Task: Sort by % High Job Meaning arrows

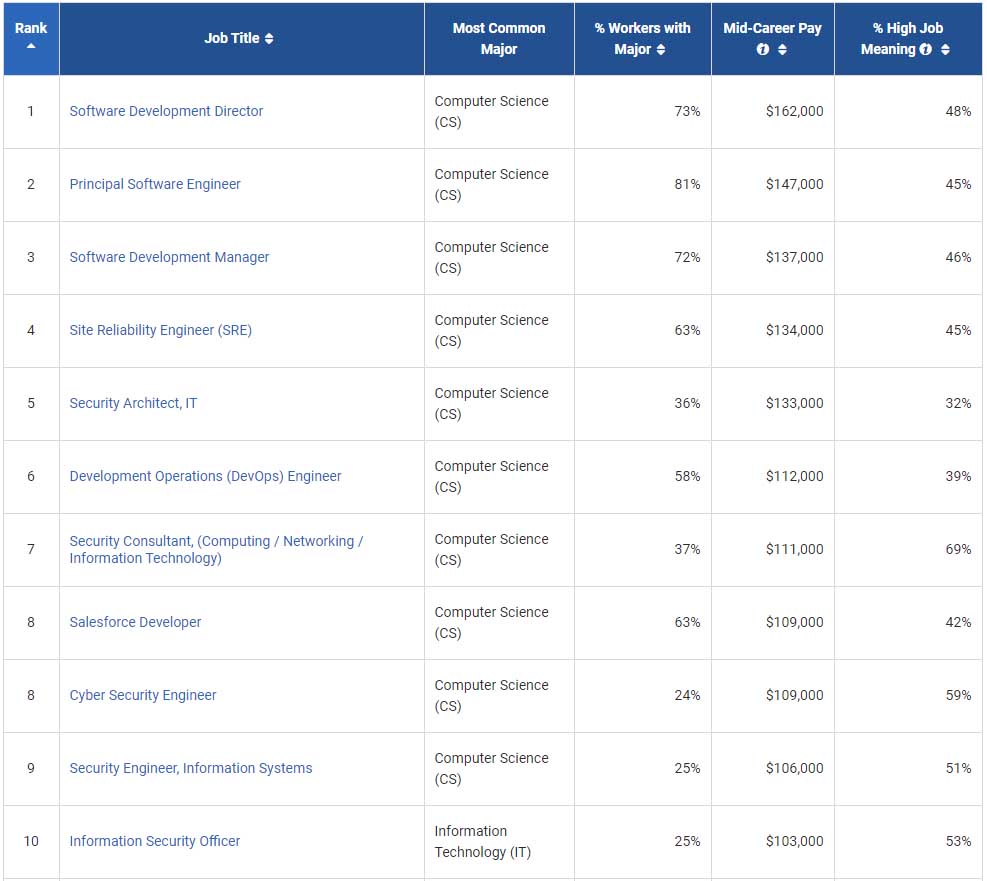Action: [945, 49]
